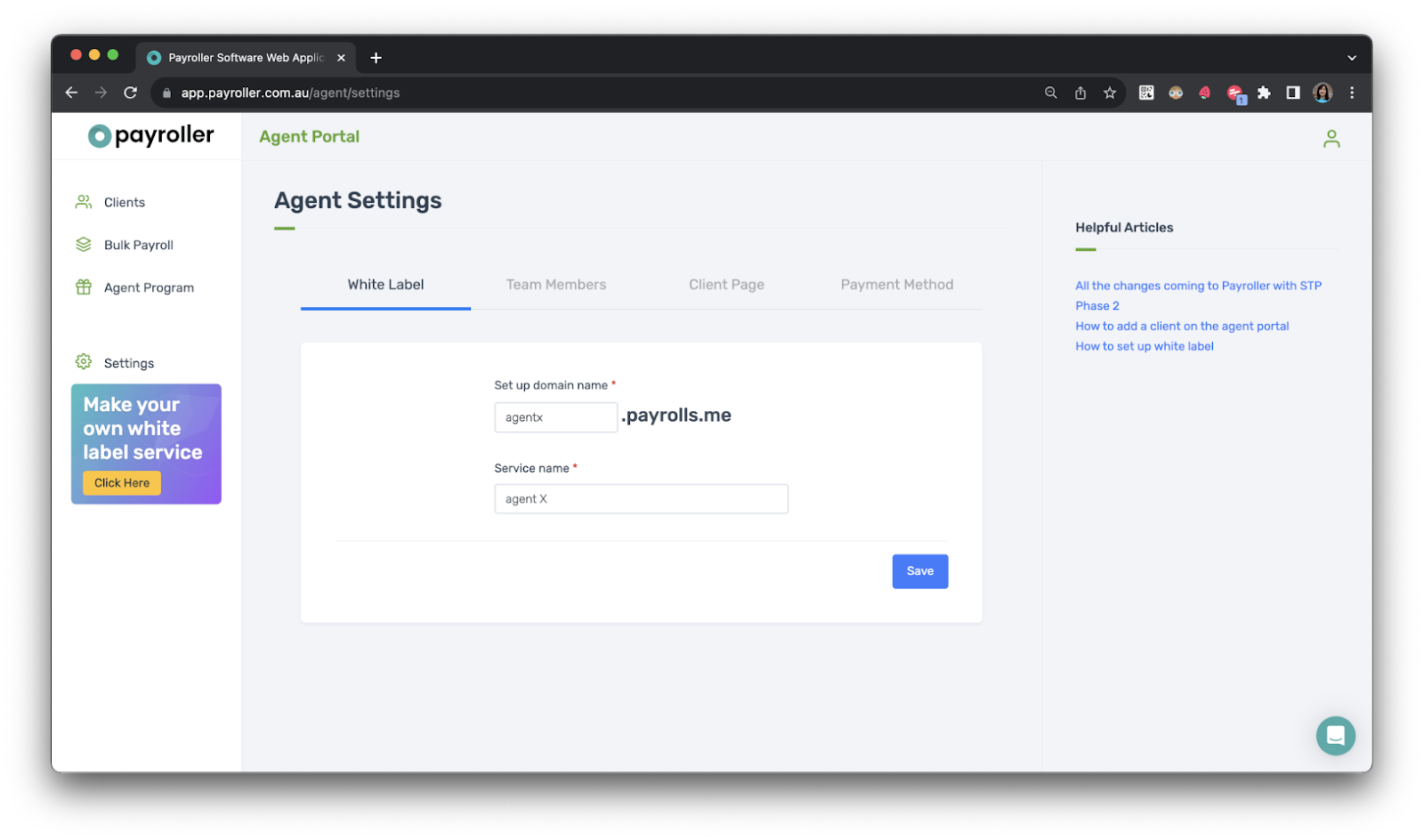This screenshot has height=840, width=1424.
Task: Open How to set up white label article
Action: point(1144,347)
